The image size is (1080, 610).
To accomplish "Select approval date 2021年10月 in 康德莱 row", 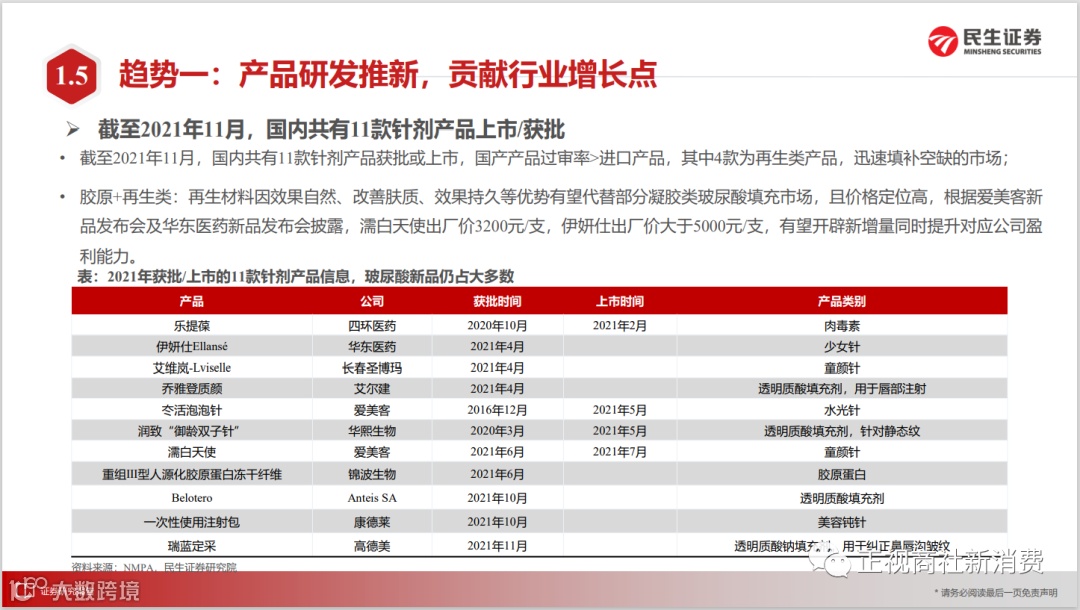I will pos(497,522).
